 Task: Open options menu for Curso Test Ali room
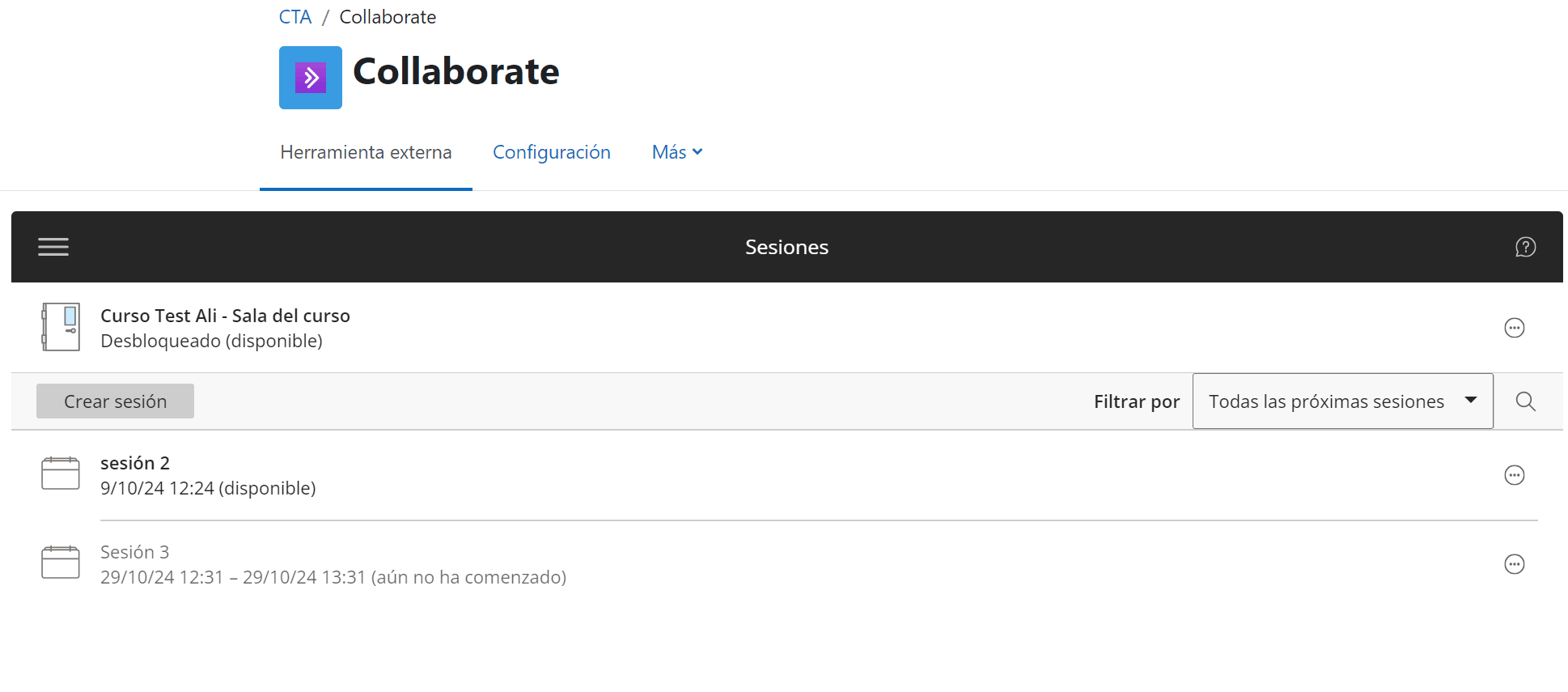1514,328
